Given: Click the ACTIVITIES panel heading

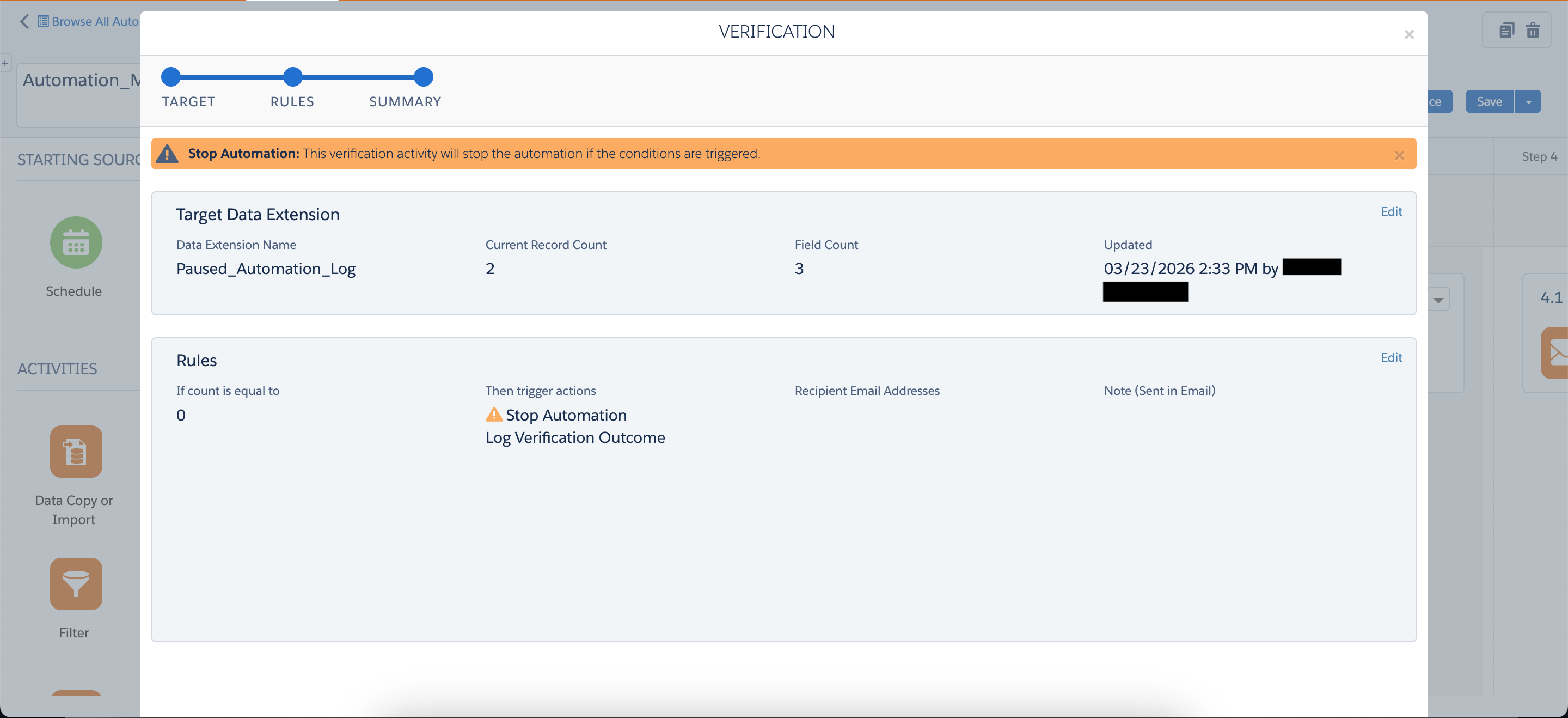Looking at the screenshot, I should click(x=57, y=369).
